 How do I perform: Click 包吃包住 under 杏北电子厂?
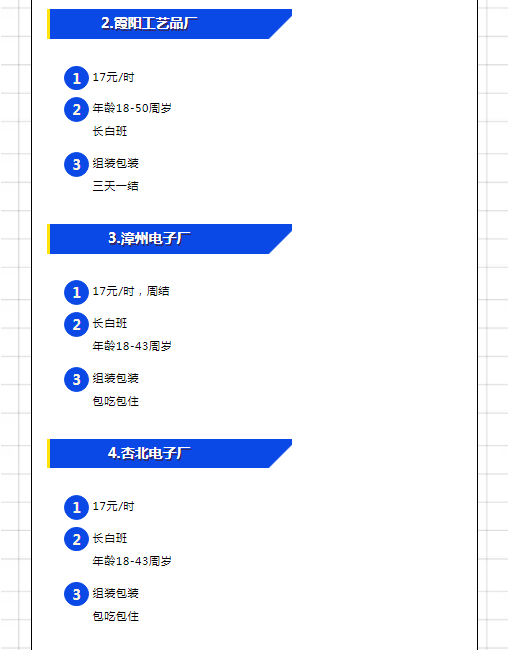point(116,616)
